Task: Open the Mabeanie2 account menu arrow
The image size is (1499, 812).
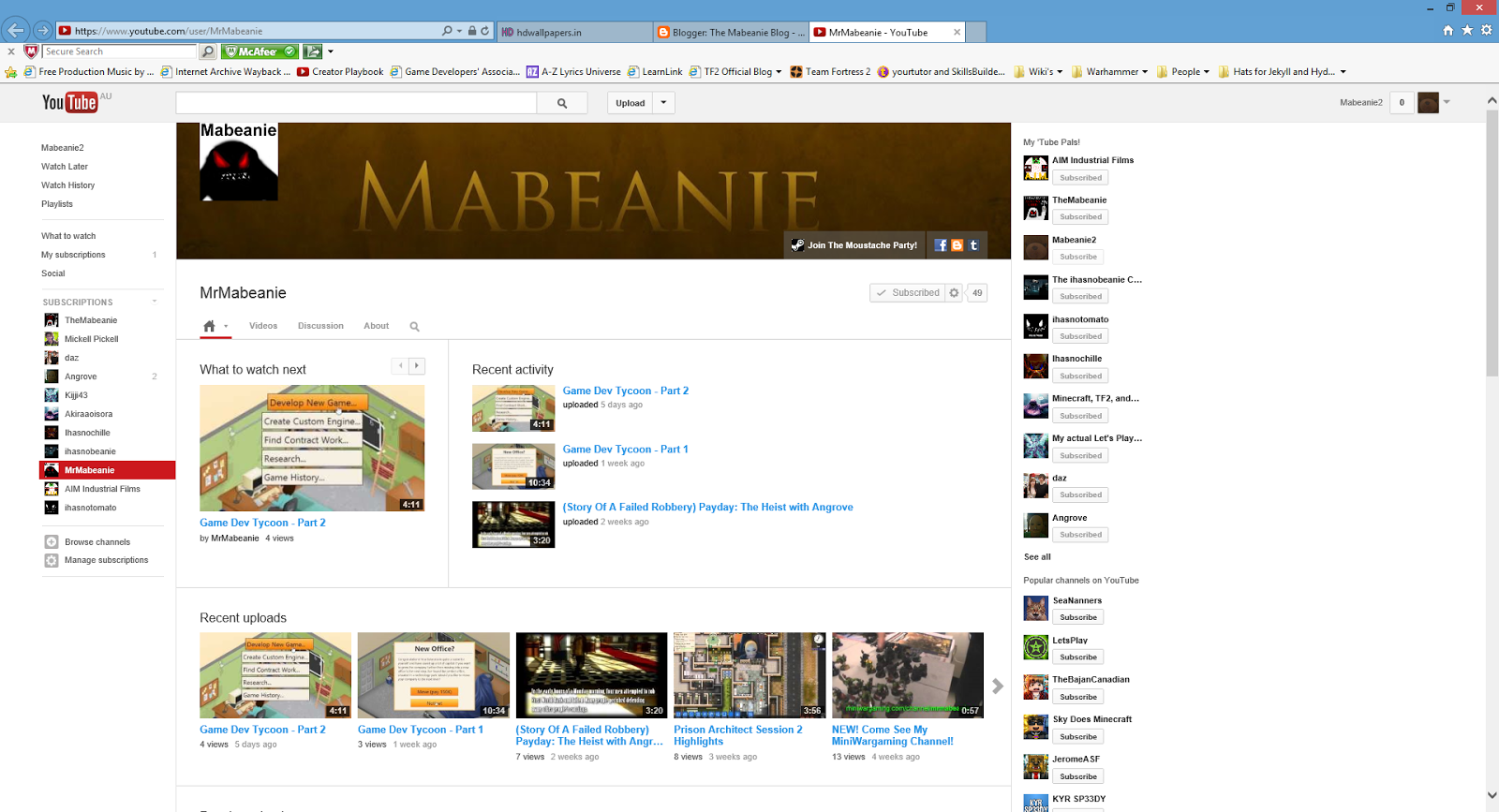Action: [x=1447, y=102]
